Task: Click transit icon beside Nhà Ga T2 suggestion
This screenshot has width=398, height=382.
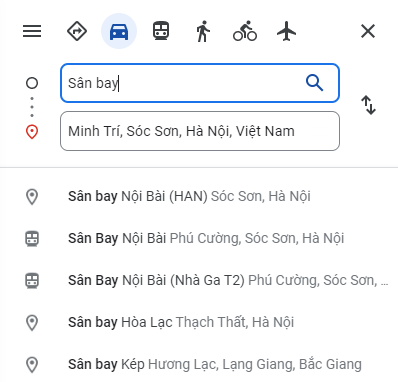Action: tap(32, 281)
